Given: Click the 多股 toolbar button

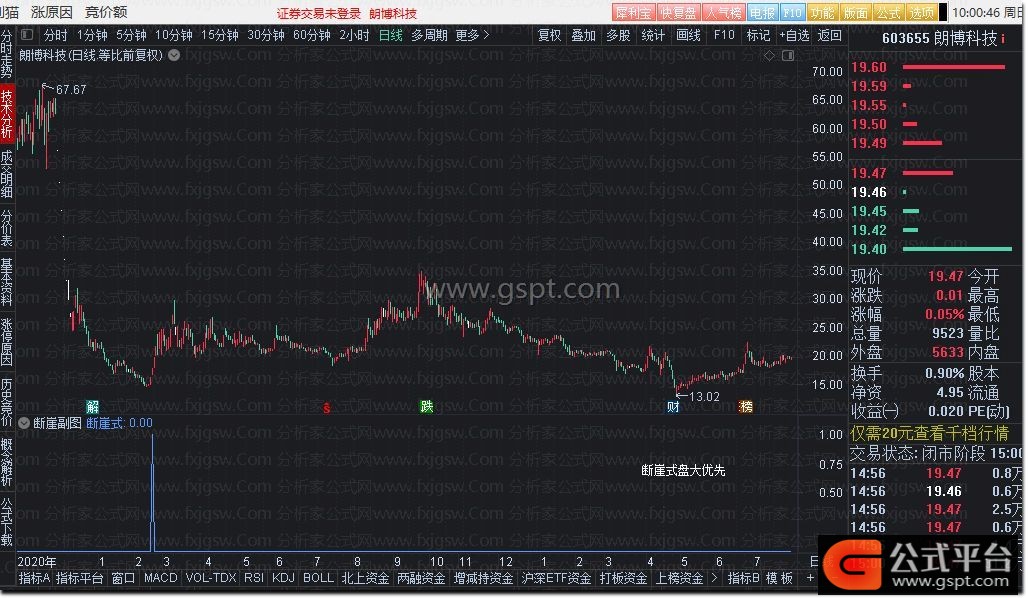Looking at the screenshot, I should coord(618,35).
